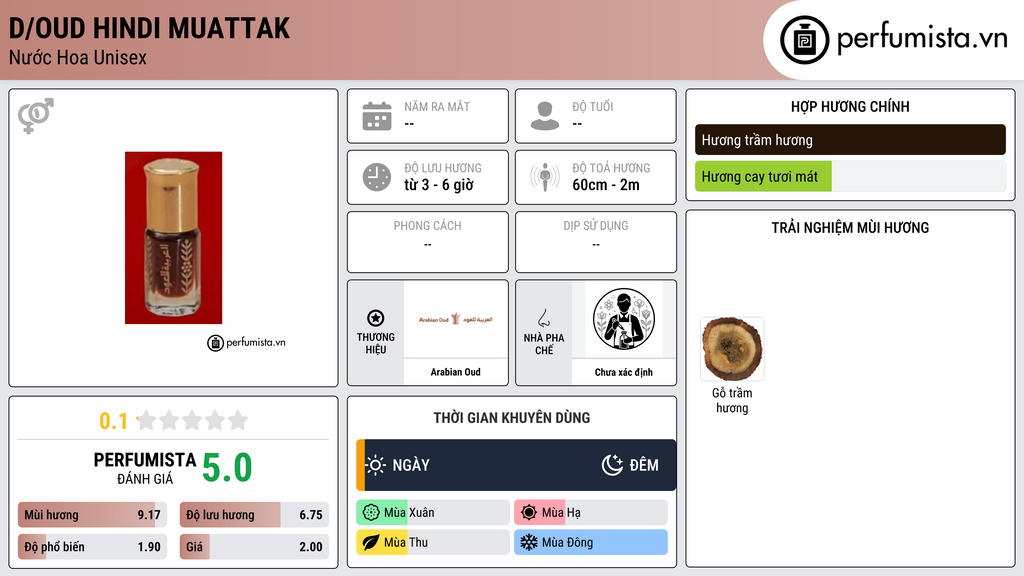Click the perfumista.vn bottle logo icon

click(804, 40)
